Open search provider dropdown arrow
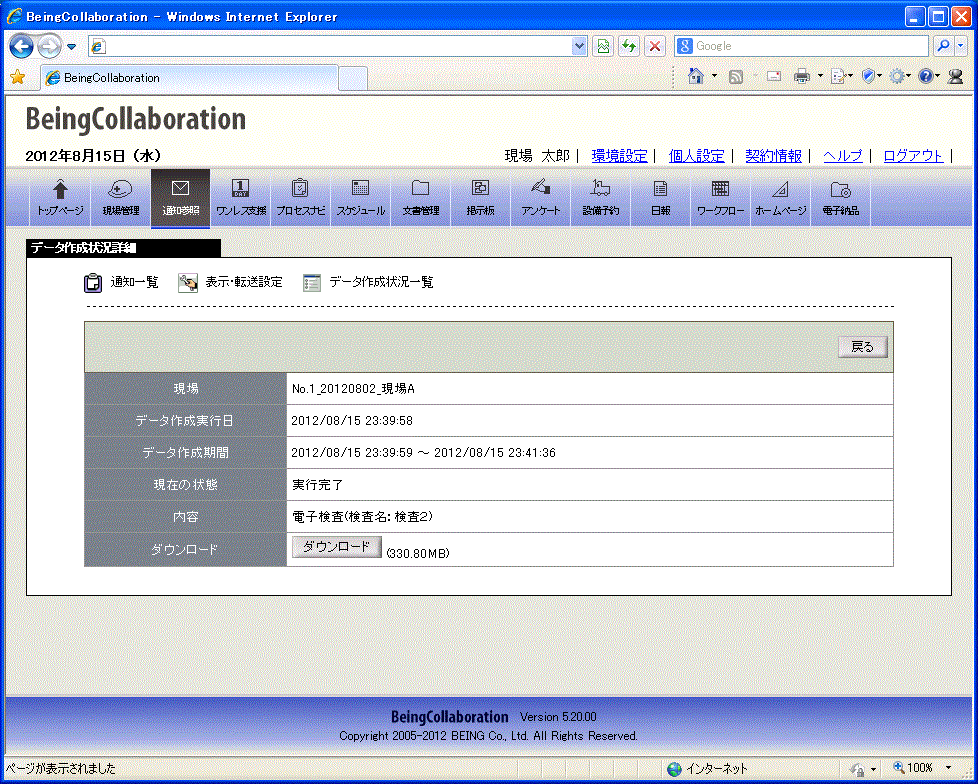The width and height of the screenshot is (978, 784). (961, 46)
